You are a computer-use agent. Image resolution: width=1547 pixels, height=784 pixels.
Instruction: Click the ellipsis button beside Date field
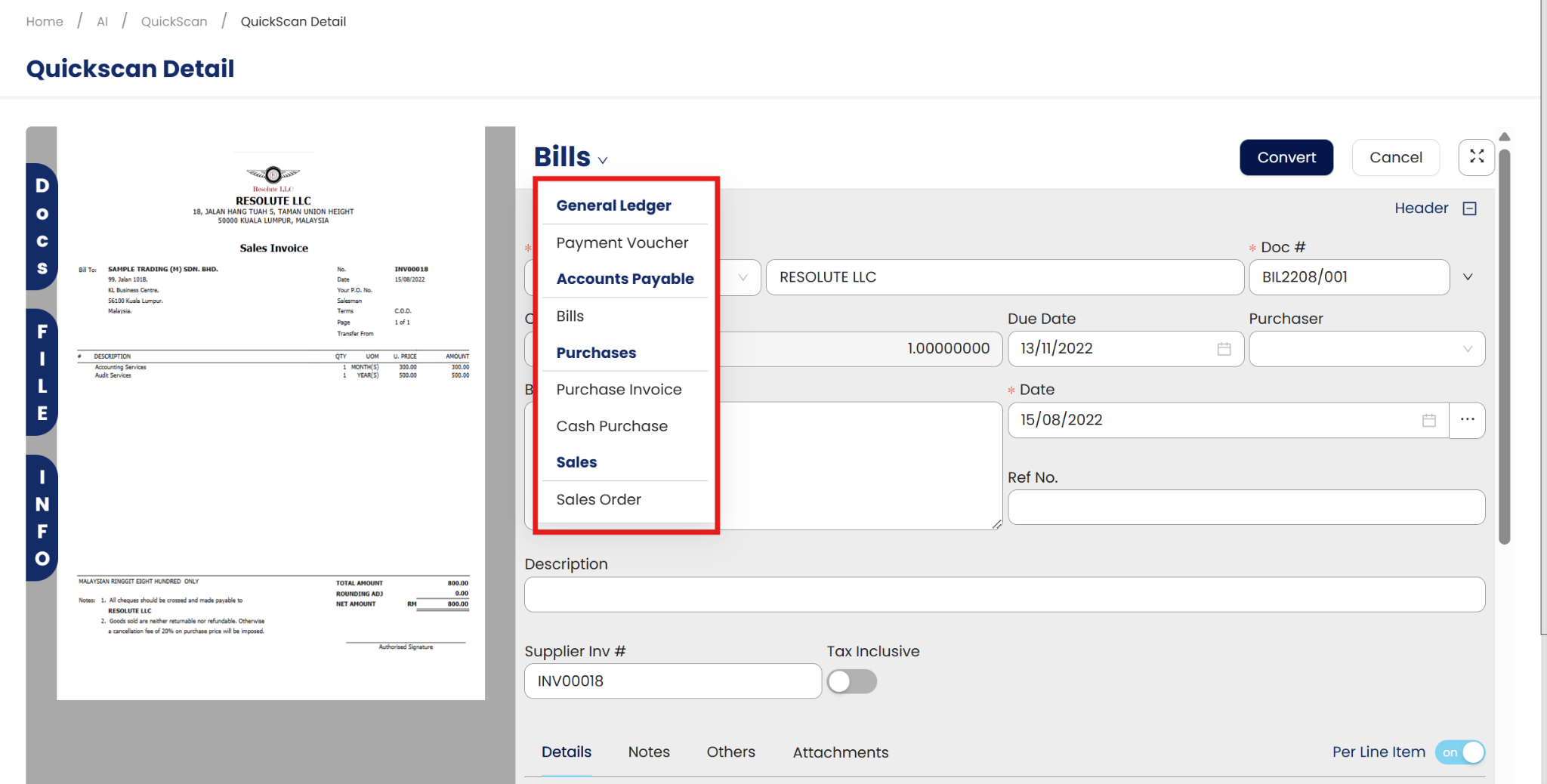pos(1468,420)
